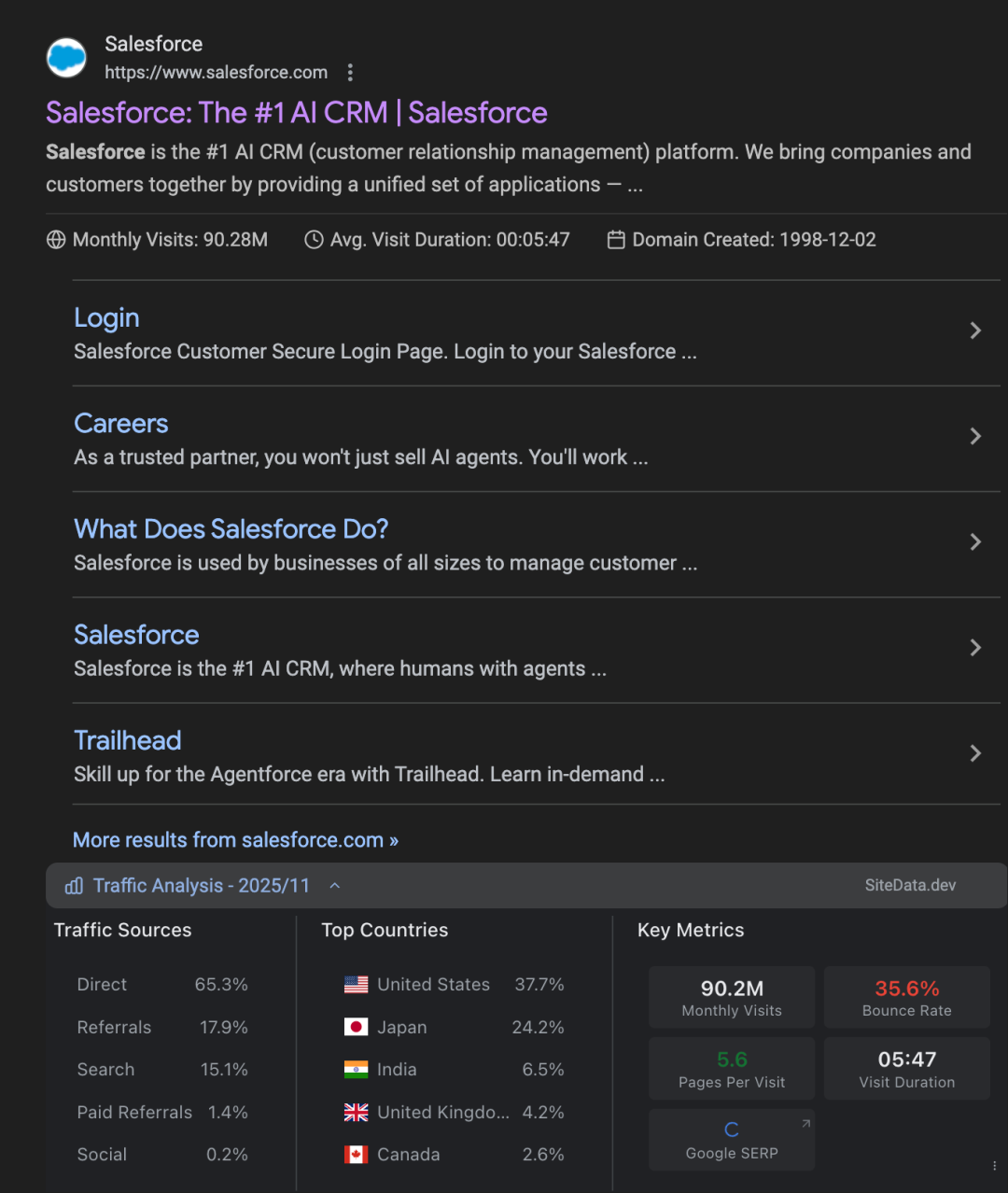Expand the Trailhead sitelink arrow
1008x1193 pixels.
click(x=975, y=752)
